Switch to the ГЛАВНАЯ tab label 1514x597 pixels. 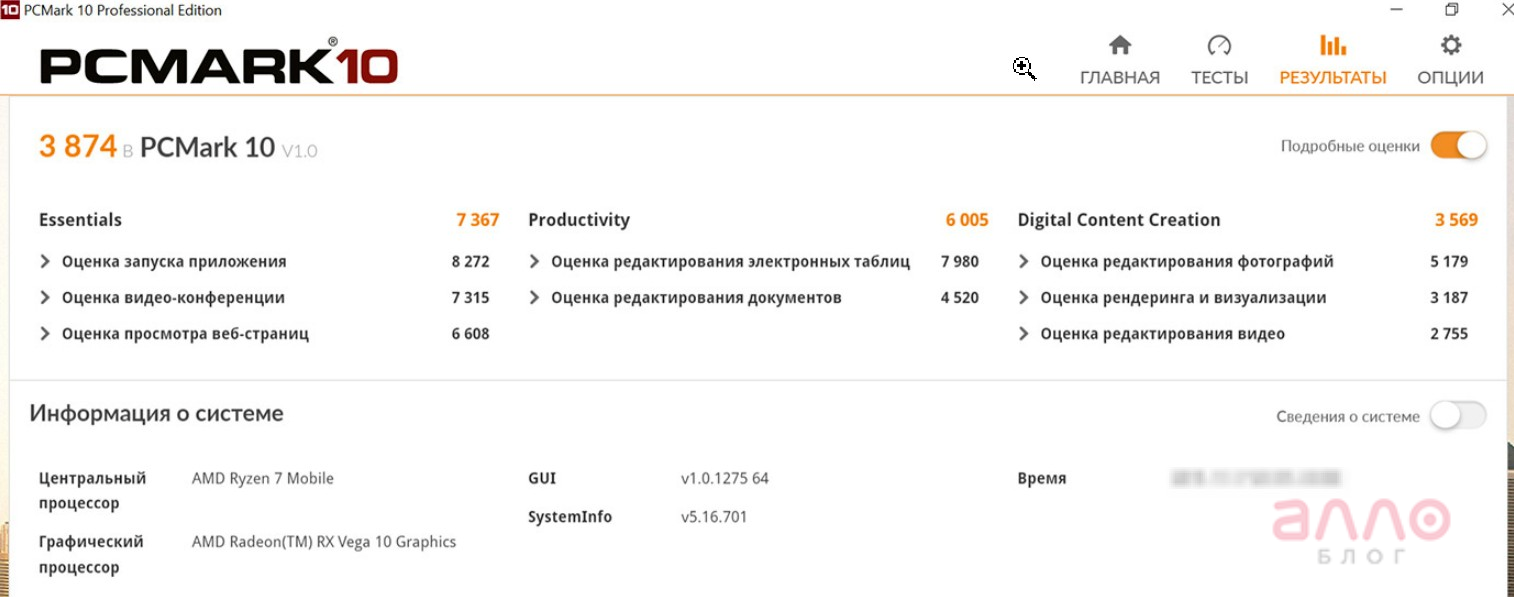click(1120, 78)
